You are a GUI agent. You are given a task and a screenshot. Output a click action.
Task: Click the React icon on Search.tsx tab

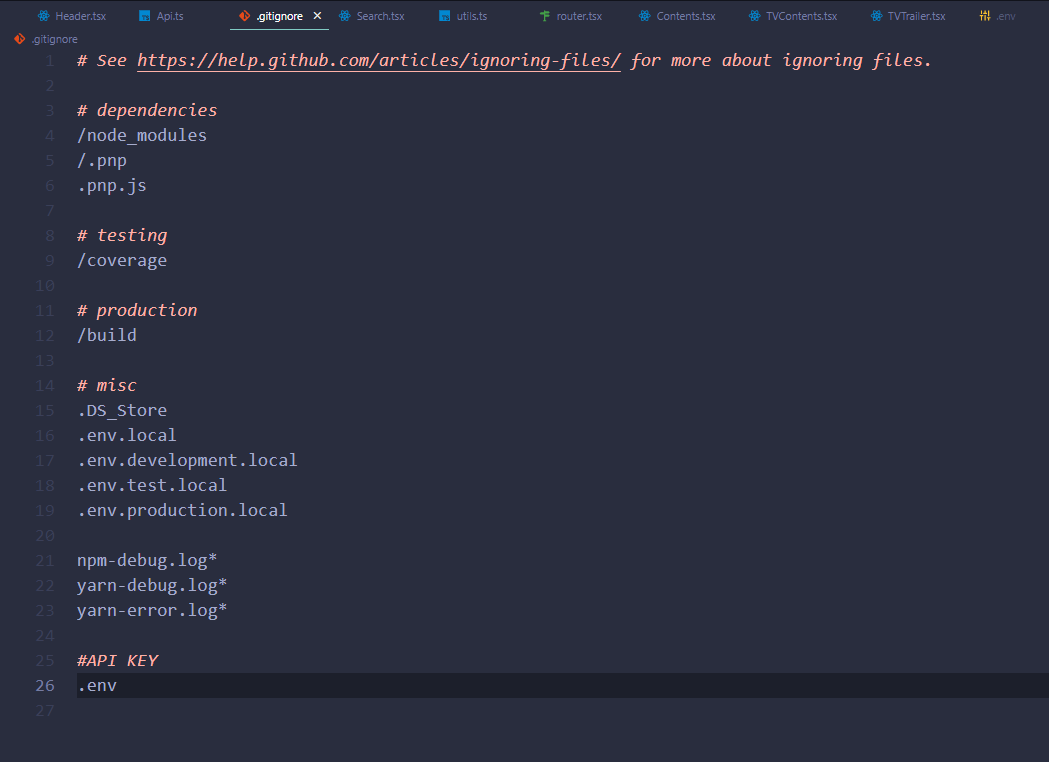coord(345,16)
